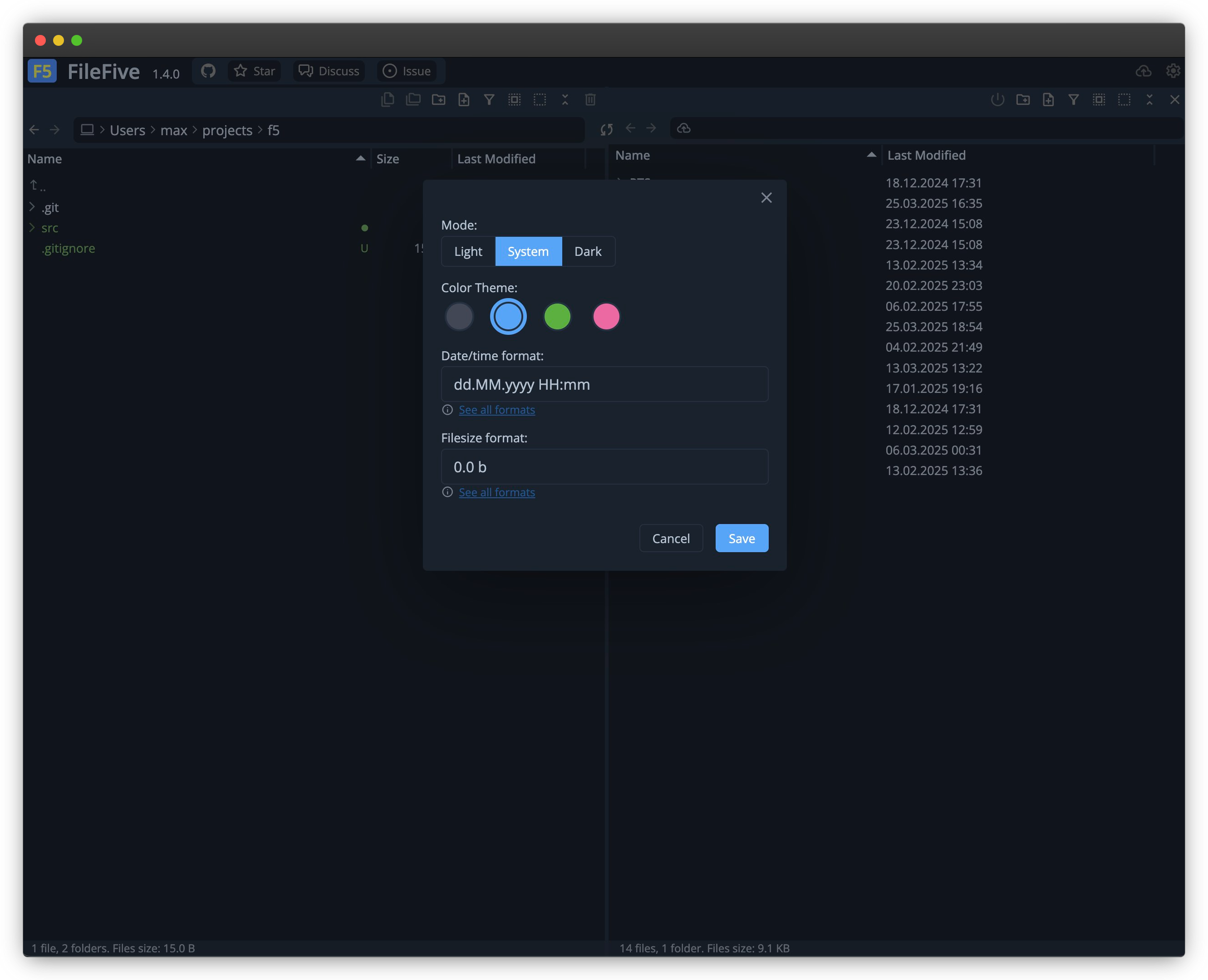Choose the blue color theme

coord(508,316)
